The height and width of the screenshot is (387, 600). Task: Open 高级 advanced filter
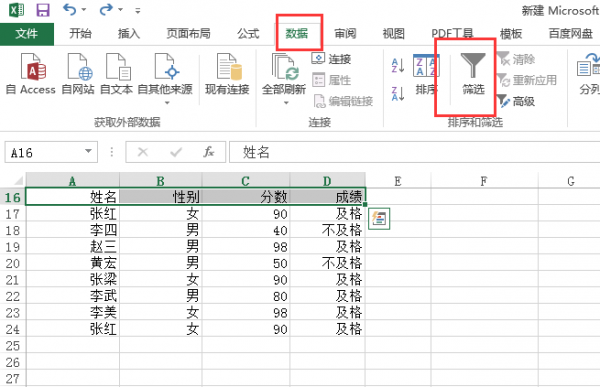click(516, 101)
